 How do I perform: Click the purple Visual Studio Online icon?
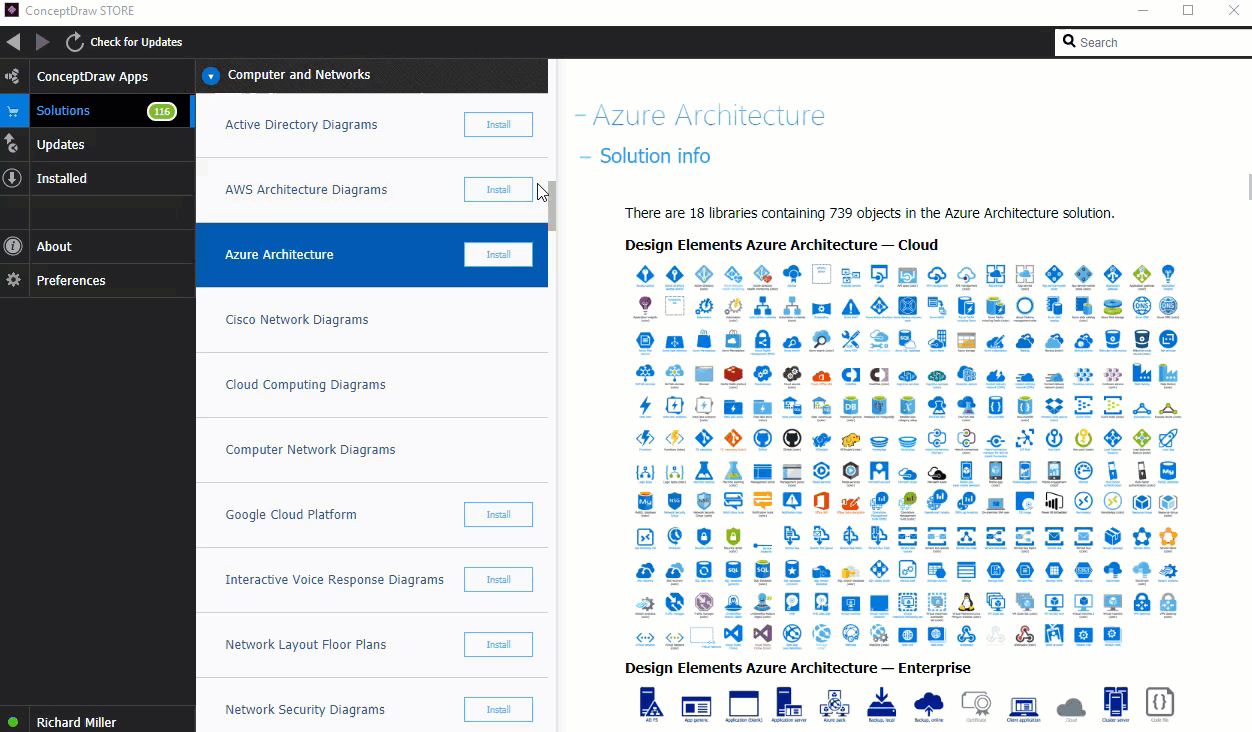[762, 635]
